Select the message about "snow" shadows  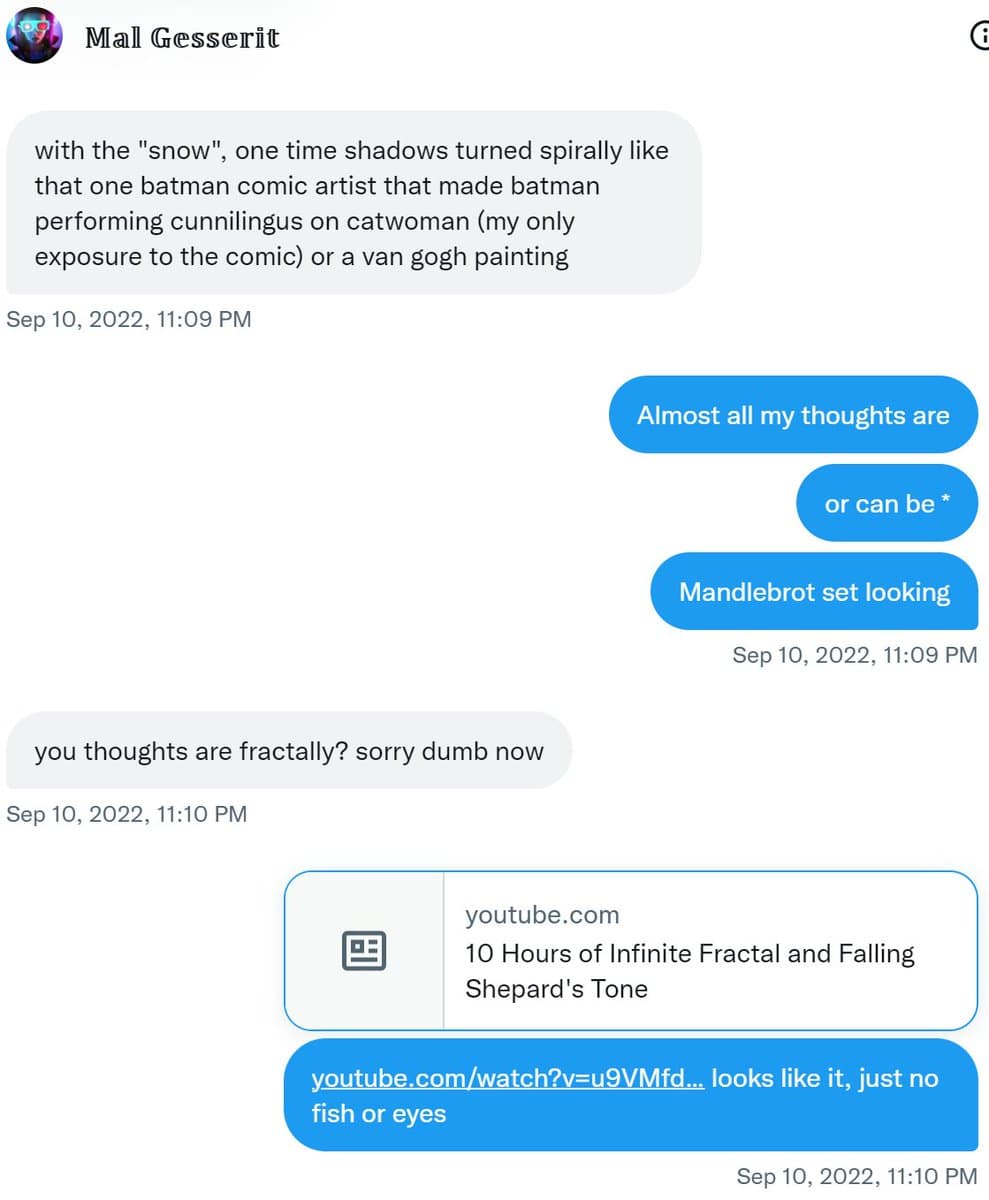point(352,203)
